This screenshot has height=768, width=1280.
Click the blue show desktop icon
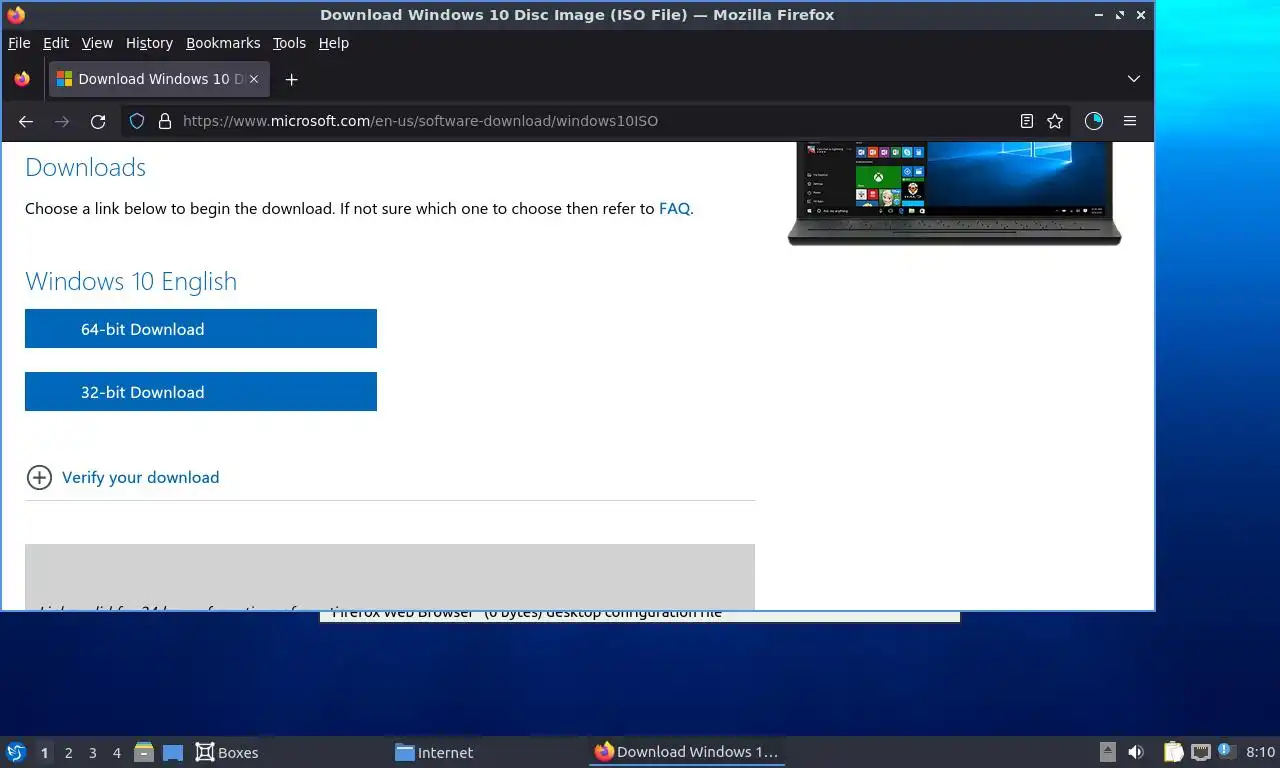click(173, 752)
